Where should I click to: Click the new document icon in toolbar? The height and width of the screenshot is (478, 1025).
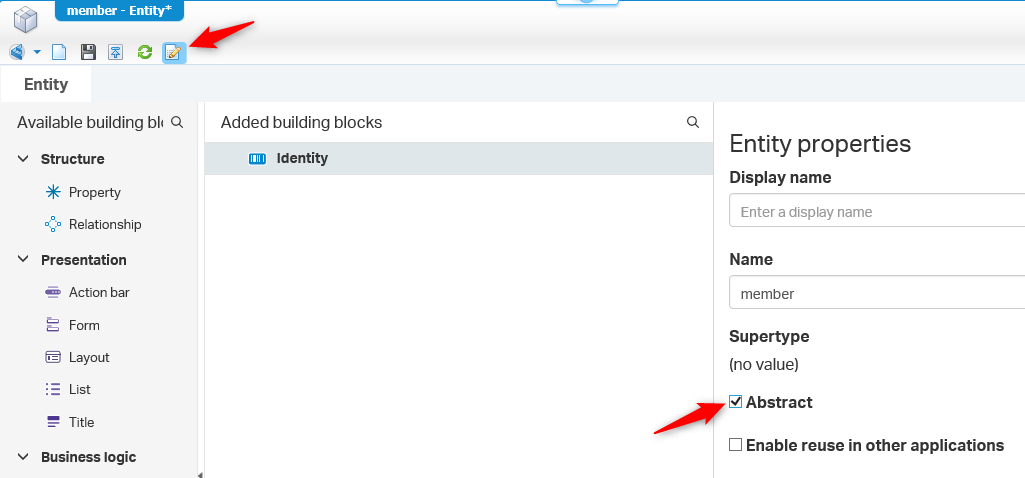[x=59, y=52]
